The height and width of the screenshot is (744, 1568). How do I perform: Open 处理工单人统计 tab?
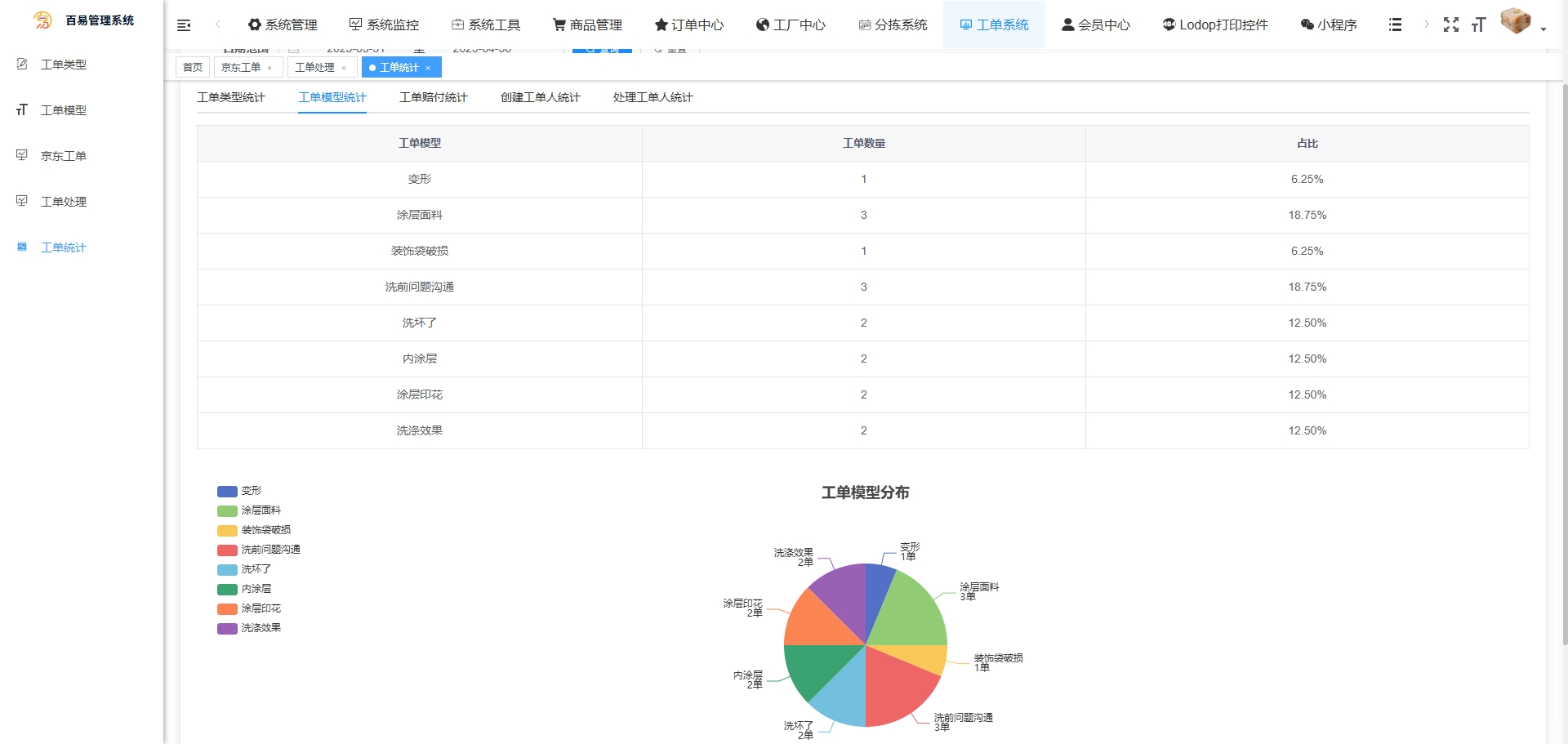pos(653,97)
